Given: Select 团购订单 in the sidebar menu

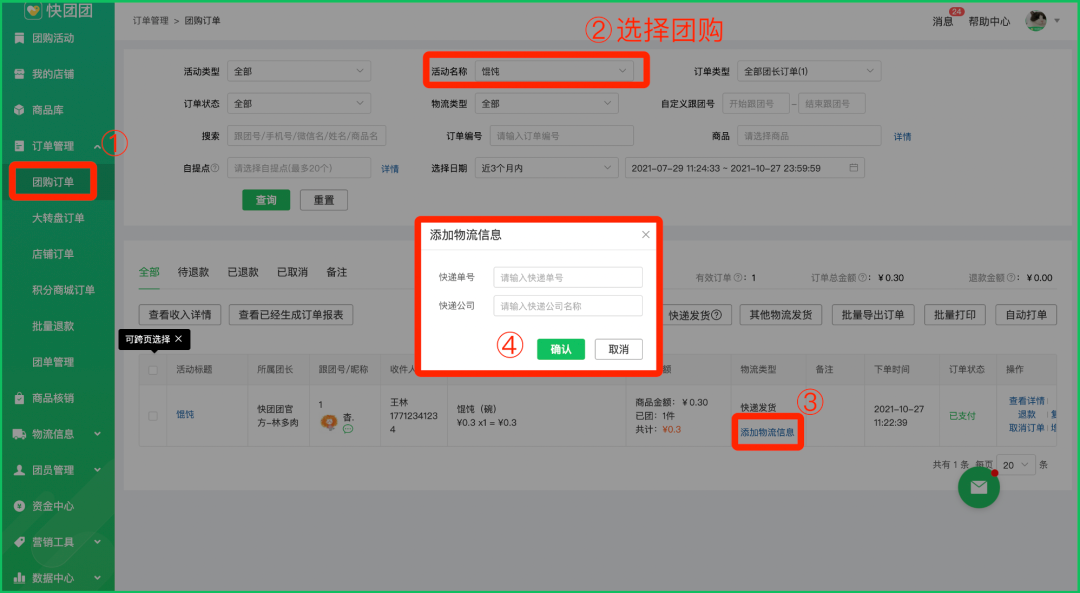Looking at the screenshot, I should (53, 182).
